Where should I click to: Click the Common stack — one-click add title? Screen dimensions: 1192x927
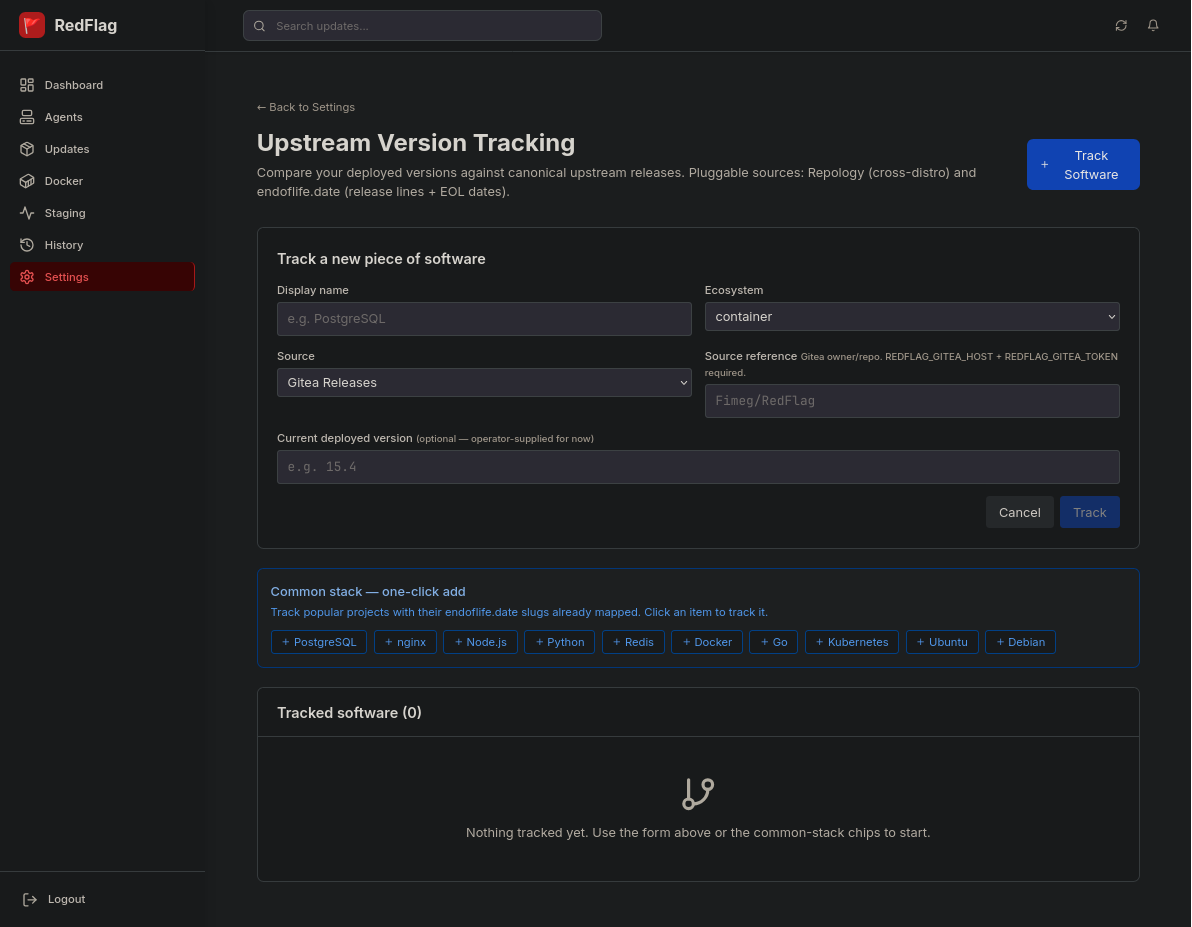[x=368, y=592]
